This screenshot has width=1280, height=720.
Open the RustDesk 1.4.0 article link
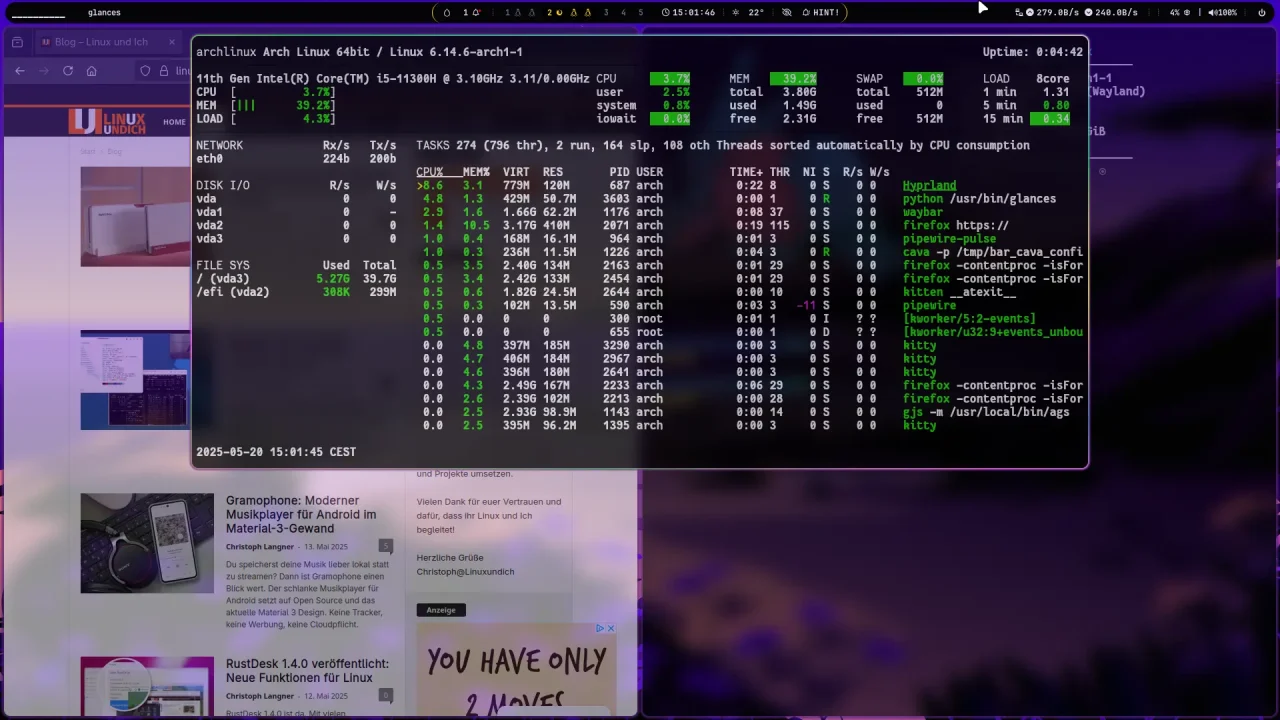(307, 670)
